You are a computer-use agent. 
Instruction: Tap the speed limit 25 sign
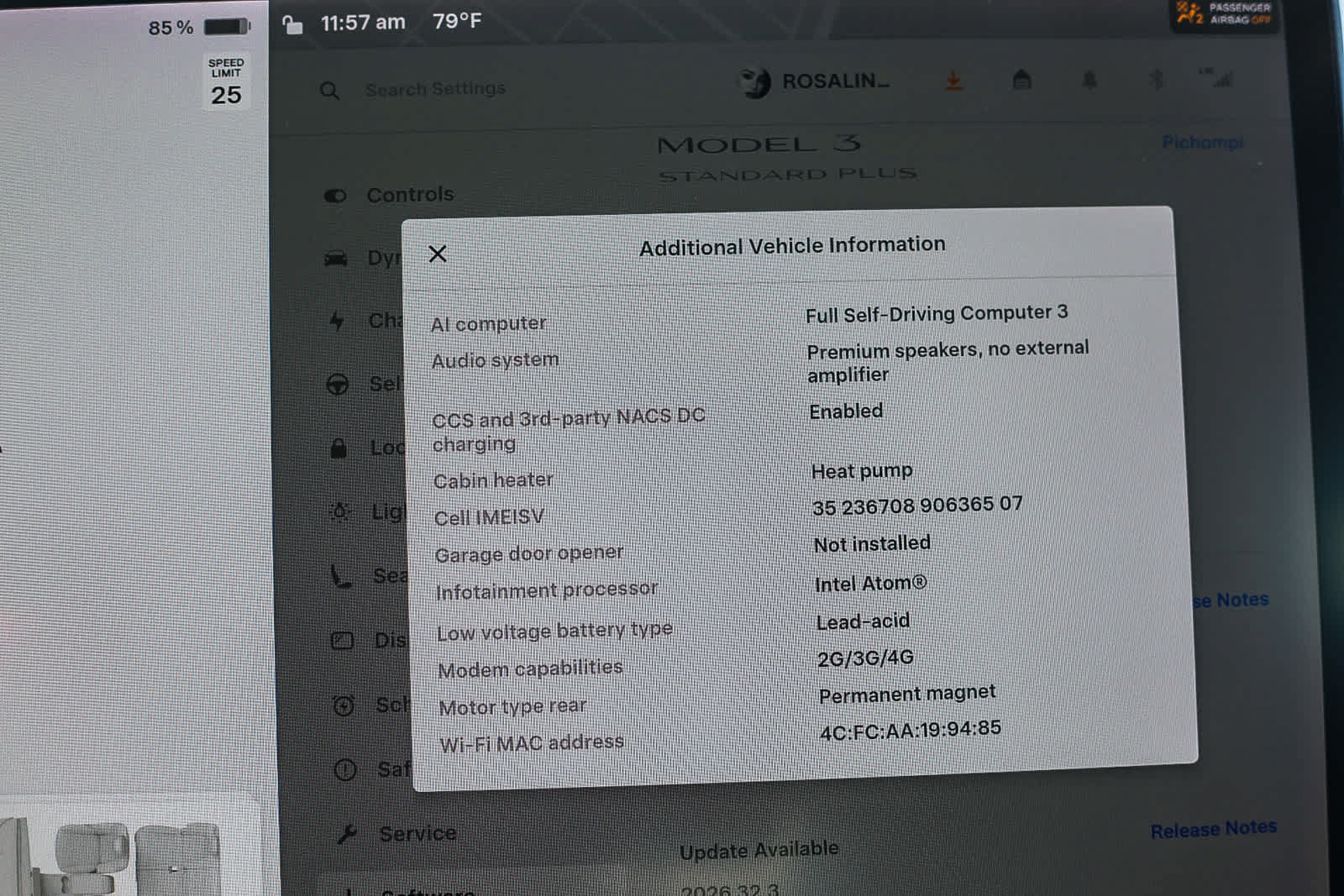[x=226, y=81]
